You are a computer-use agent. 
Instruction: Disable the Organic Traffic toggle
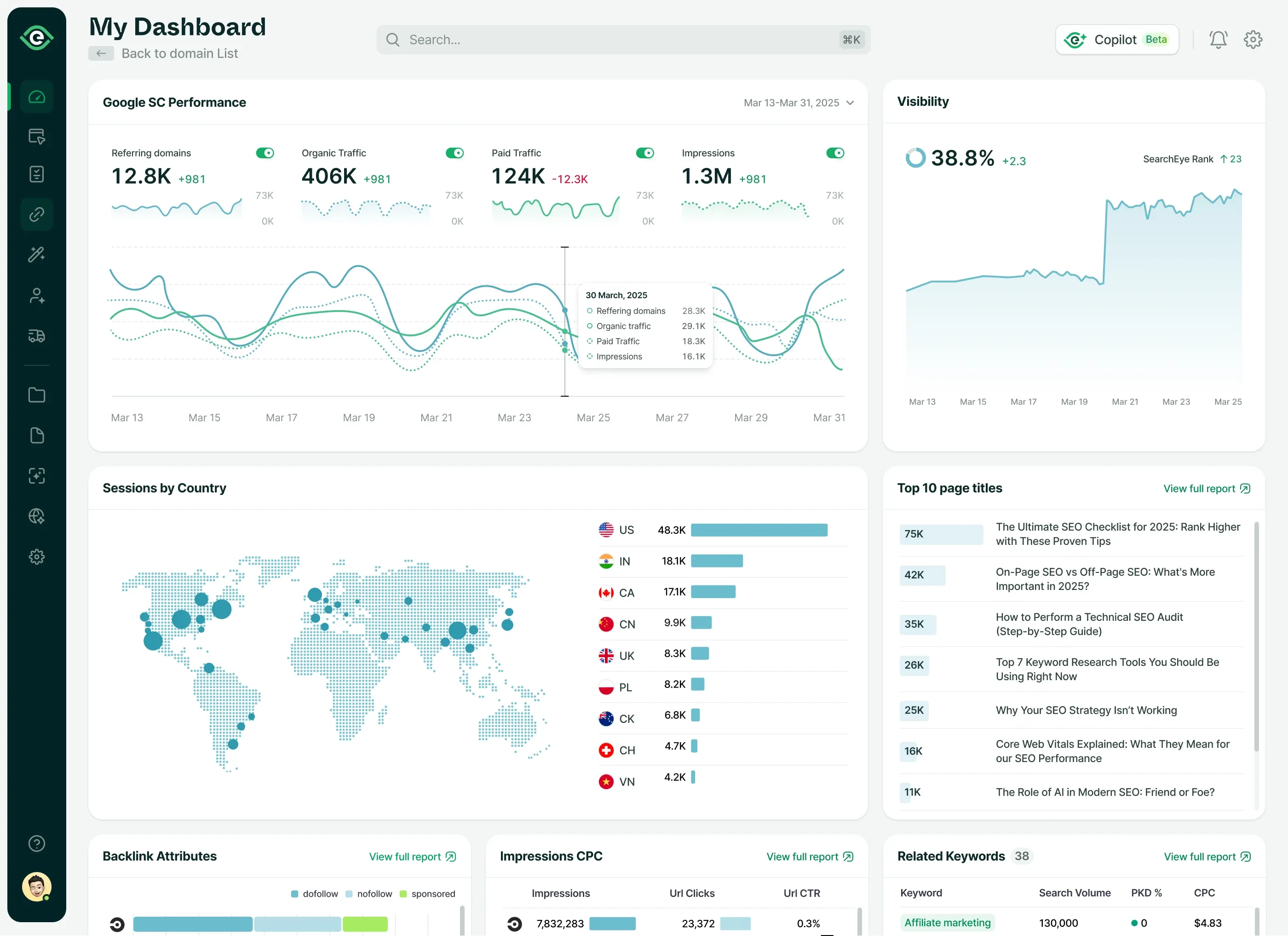(454, 153)
